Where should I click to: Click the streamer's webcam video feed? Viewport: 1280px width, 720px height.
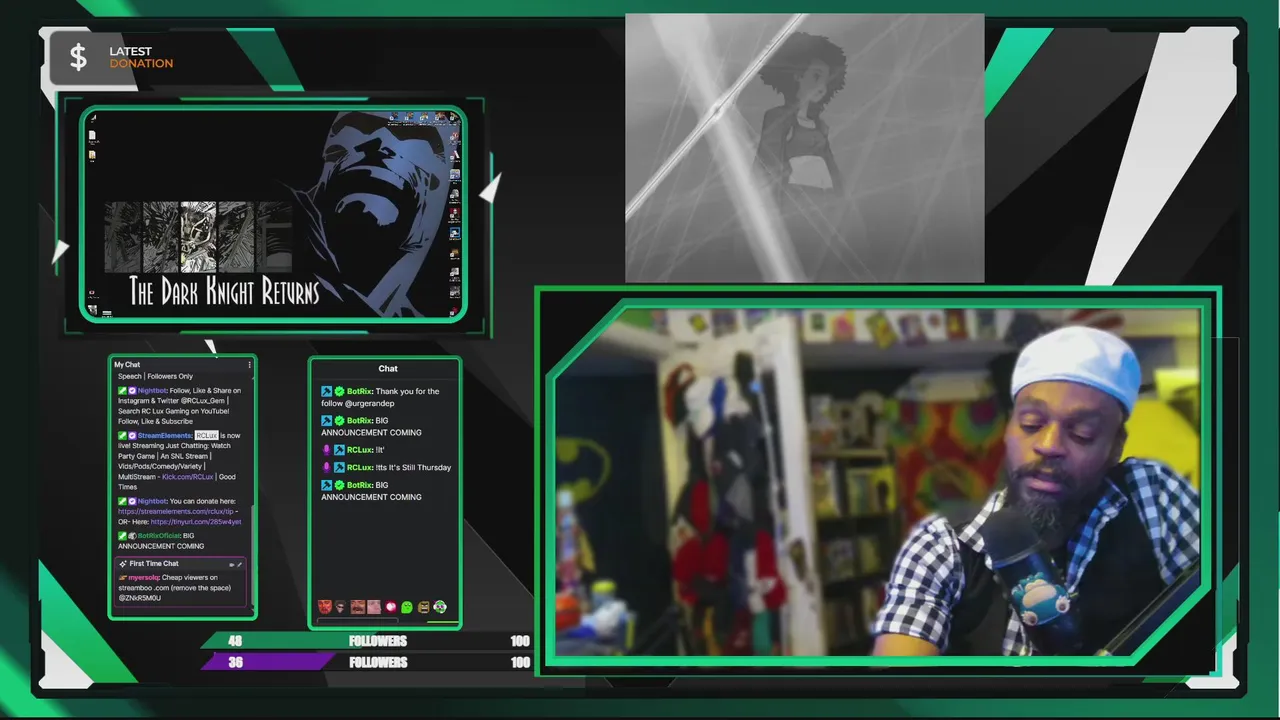(876, 482)
